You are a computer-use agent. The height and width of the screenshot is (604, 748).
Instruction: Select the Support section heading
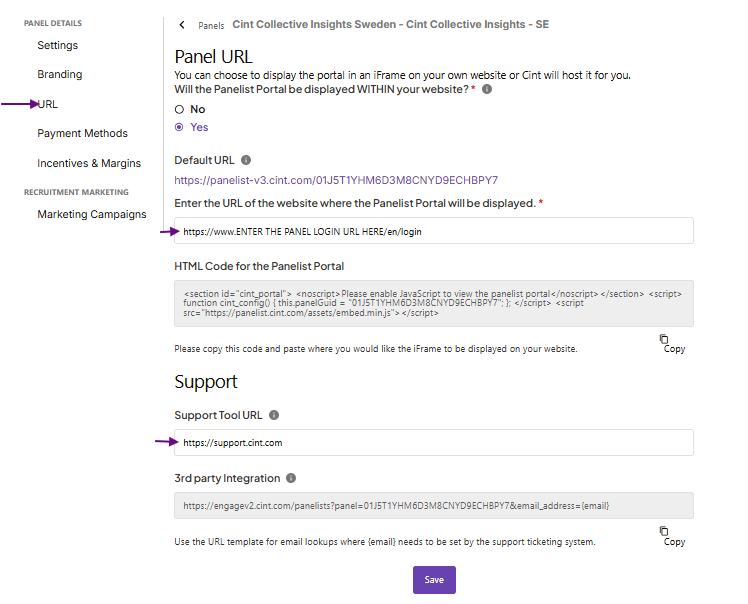click(x=206, y=382)
